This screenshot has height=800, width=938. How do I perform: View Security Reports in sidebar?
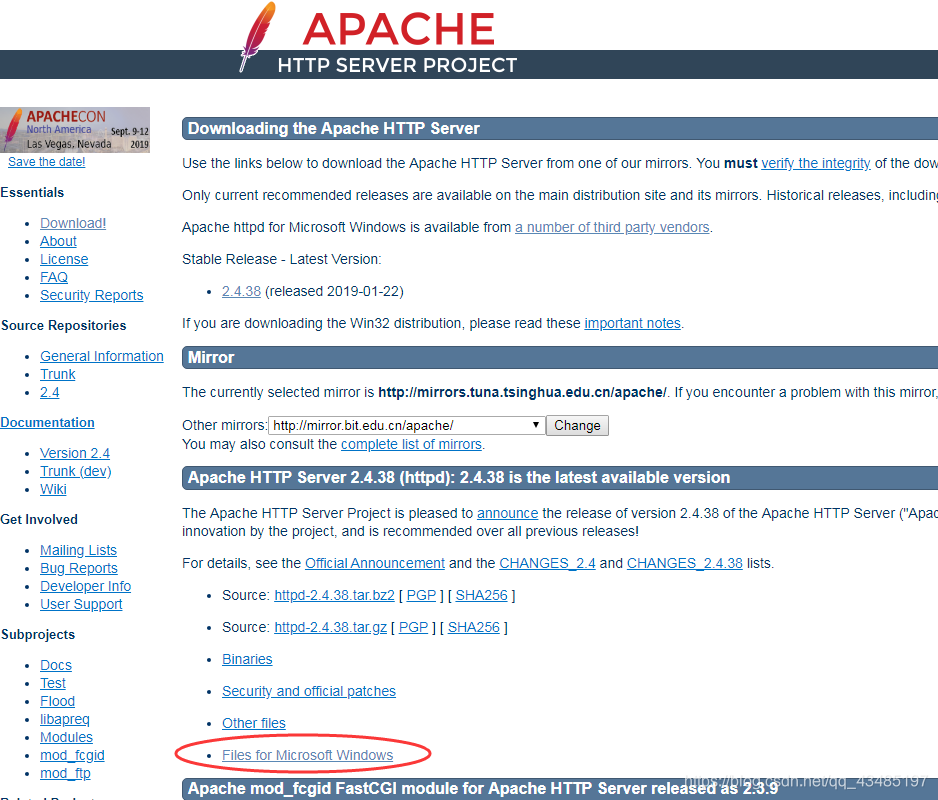point(92,295)
